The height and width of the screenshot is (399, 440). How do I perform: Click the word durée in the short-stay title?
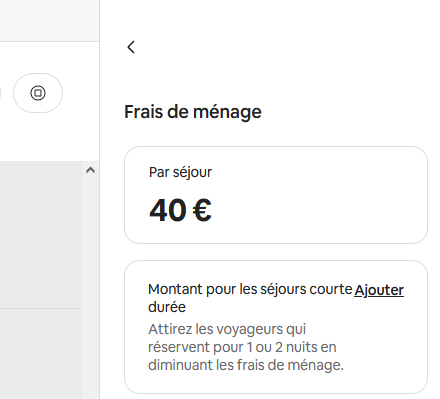click(167, 307)
